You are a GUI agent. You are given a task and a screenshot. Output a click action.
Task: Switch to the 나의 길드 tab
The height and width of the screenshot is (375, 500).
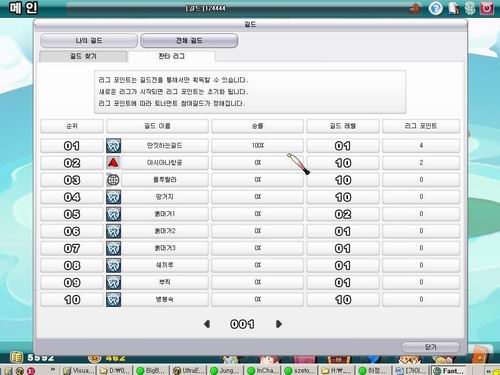click(89, 41)
